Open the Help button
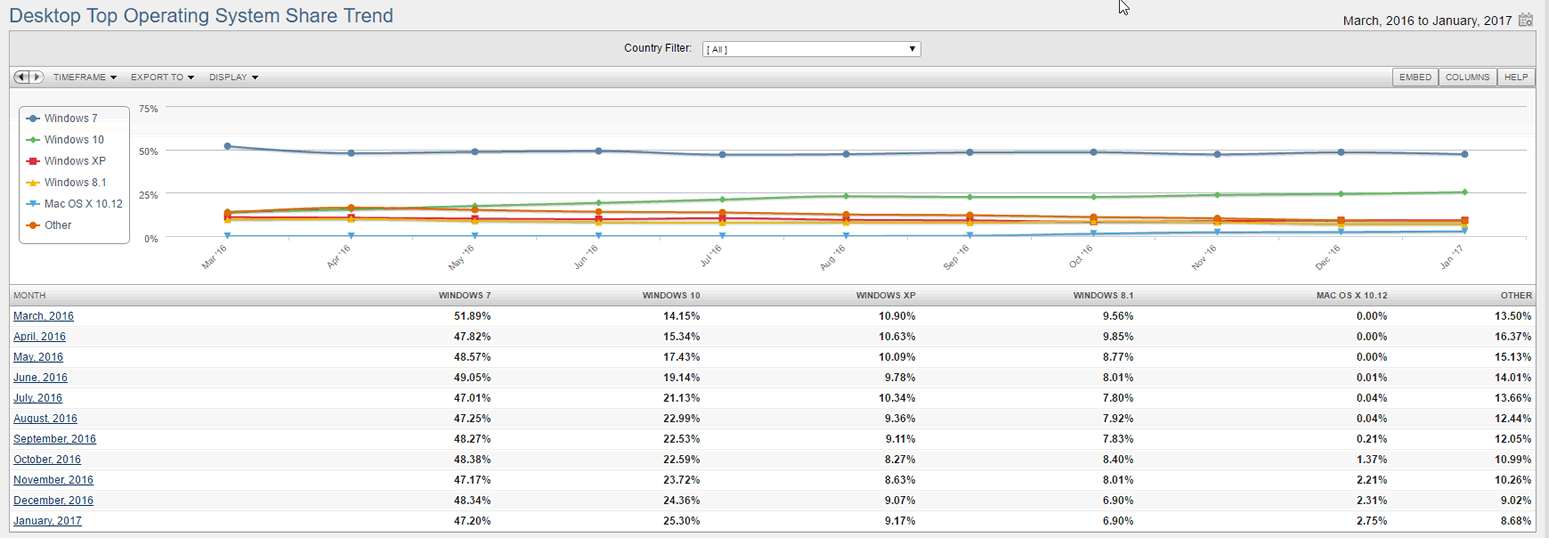Screen dimensions: 1549x552 (1516, 77)
